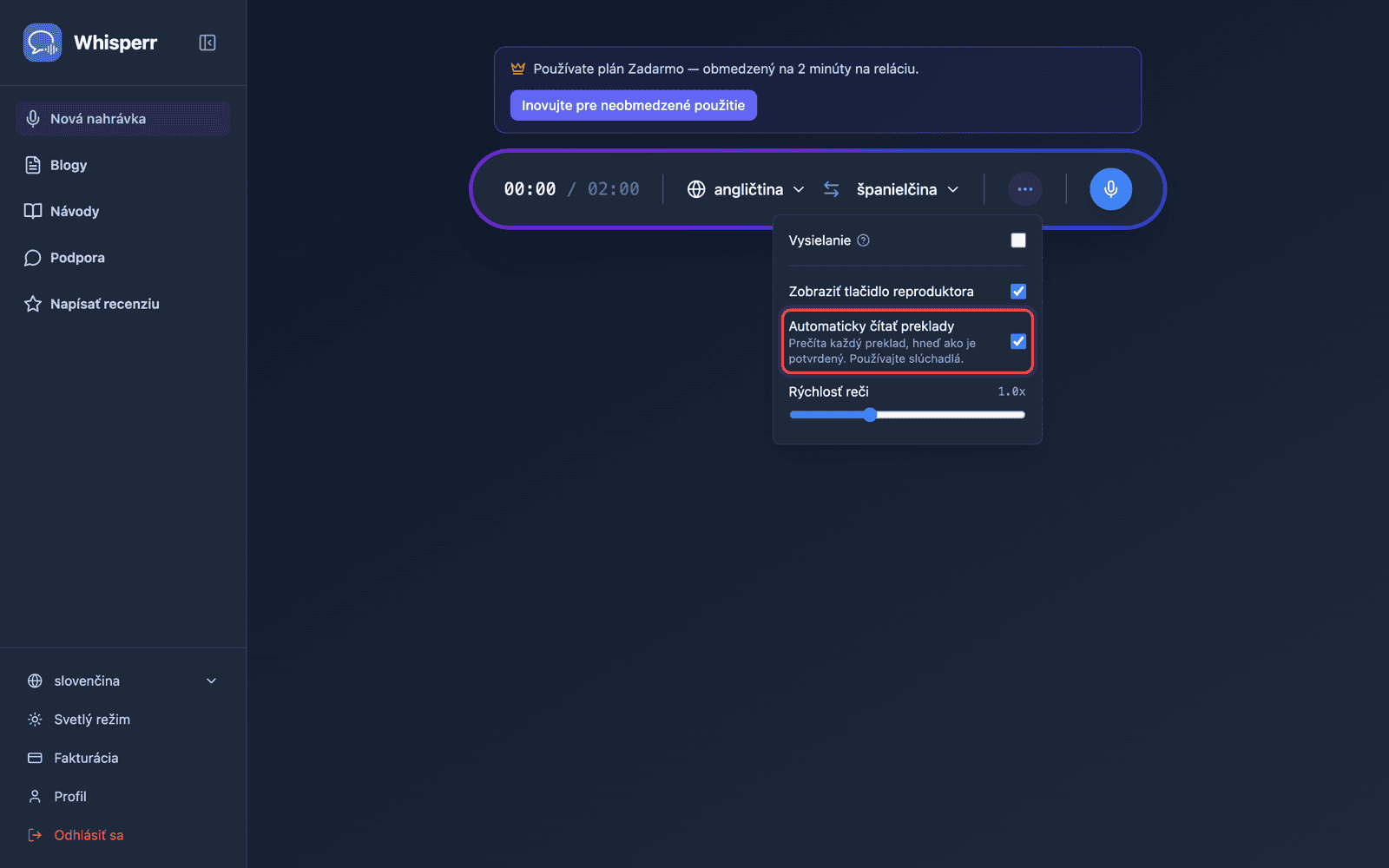Click the Whisperr logo icon
Screen dimensions: 1389x868
click(x=43, y=43)
